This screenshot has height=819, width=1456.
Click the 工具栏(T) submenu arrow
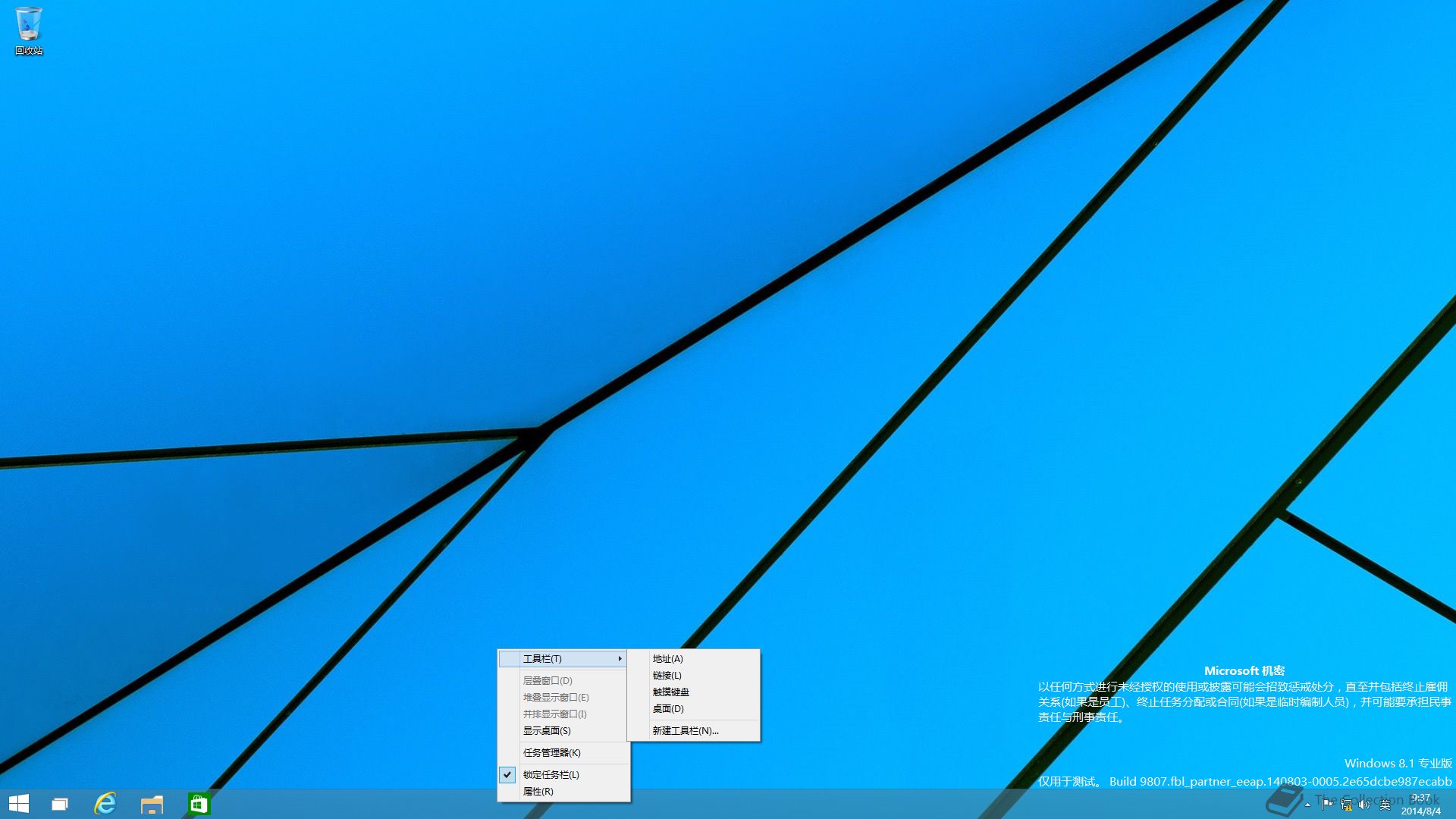[x=620, y=659]
